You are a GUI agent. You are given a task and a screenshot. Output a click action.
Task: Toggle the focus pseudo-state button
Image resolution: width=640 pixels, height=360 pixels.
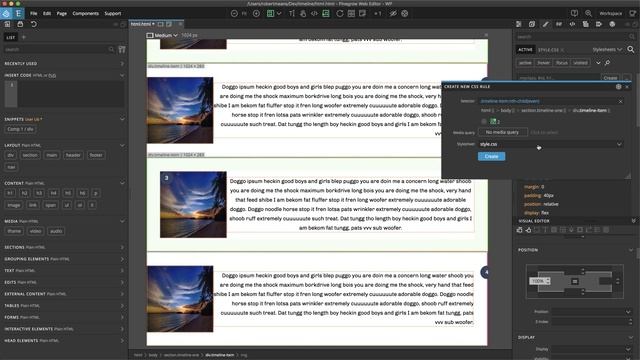[x=562, y=63]
